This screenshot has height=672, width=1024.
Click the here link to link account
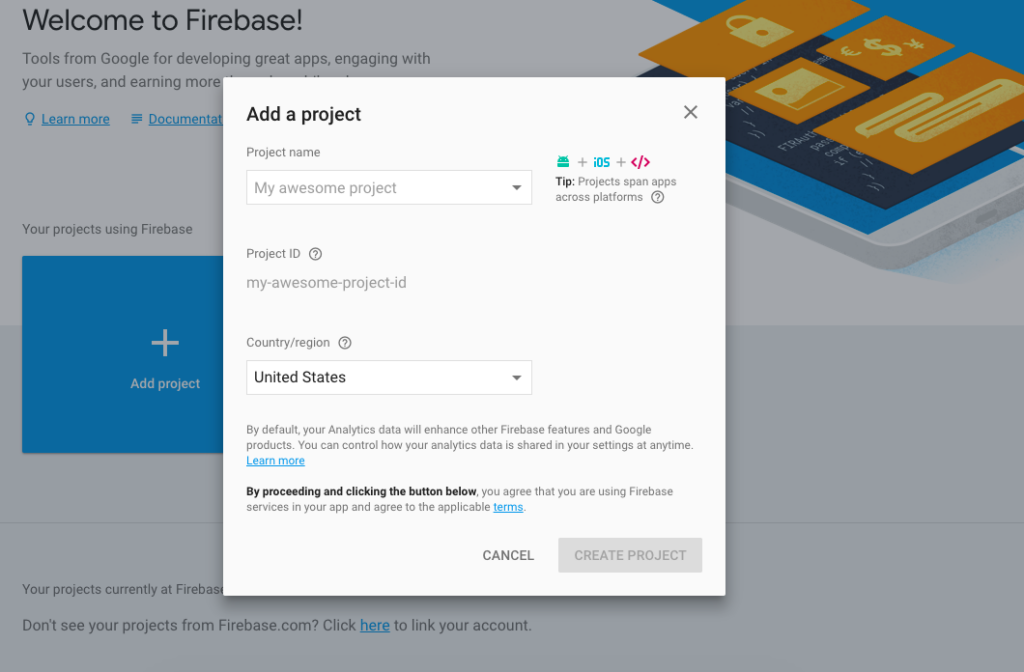(x=375, y=626)
